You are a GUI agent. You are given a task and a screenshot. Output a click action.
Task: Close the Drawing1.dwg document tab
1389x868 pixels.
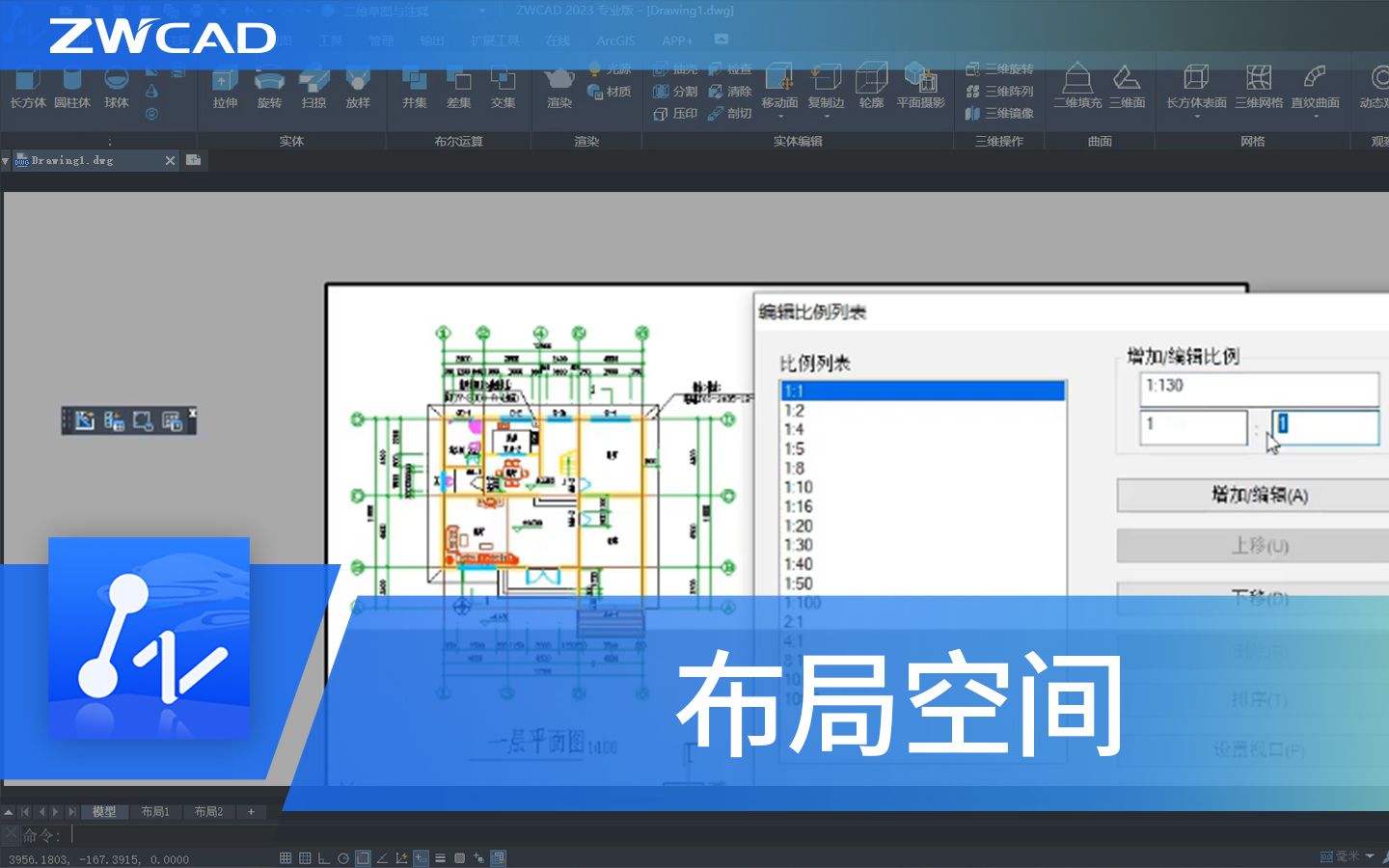(x=171, y=161)
